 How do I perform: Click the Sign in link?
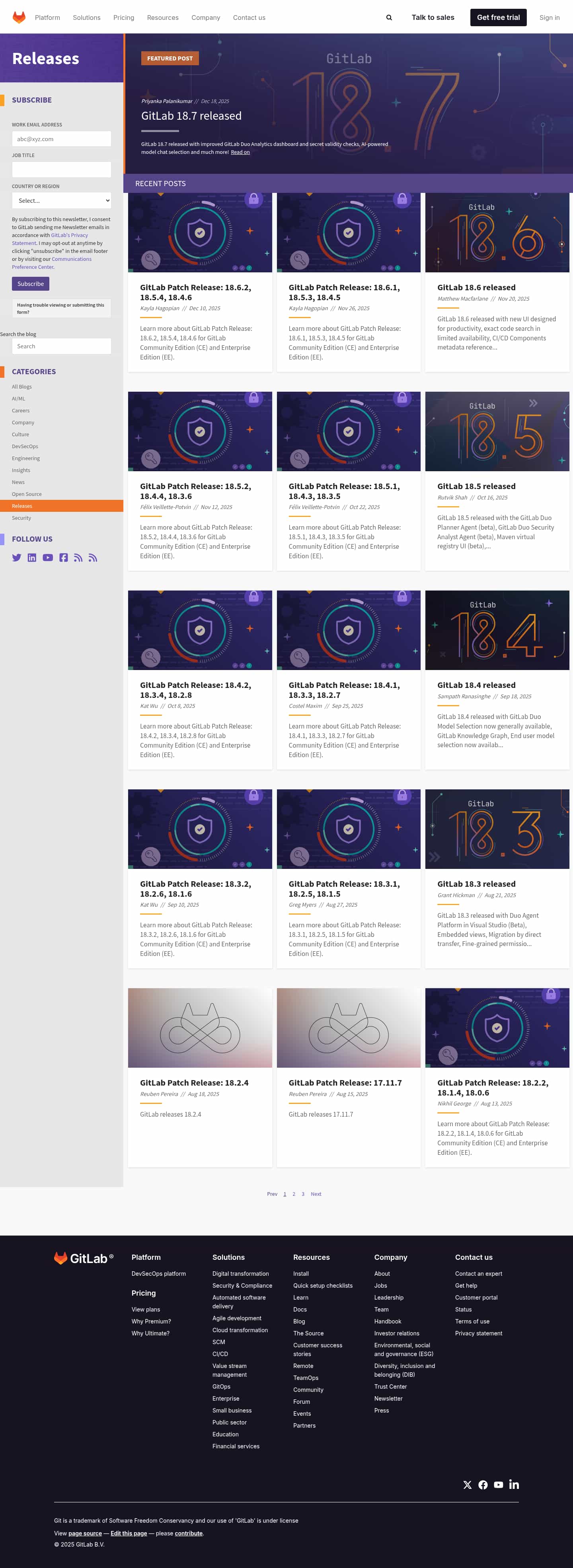549,17
